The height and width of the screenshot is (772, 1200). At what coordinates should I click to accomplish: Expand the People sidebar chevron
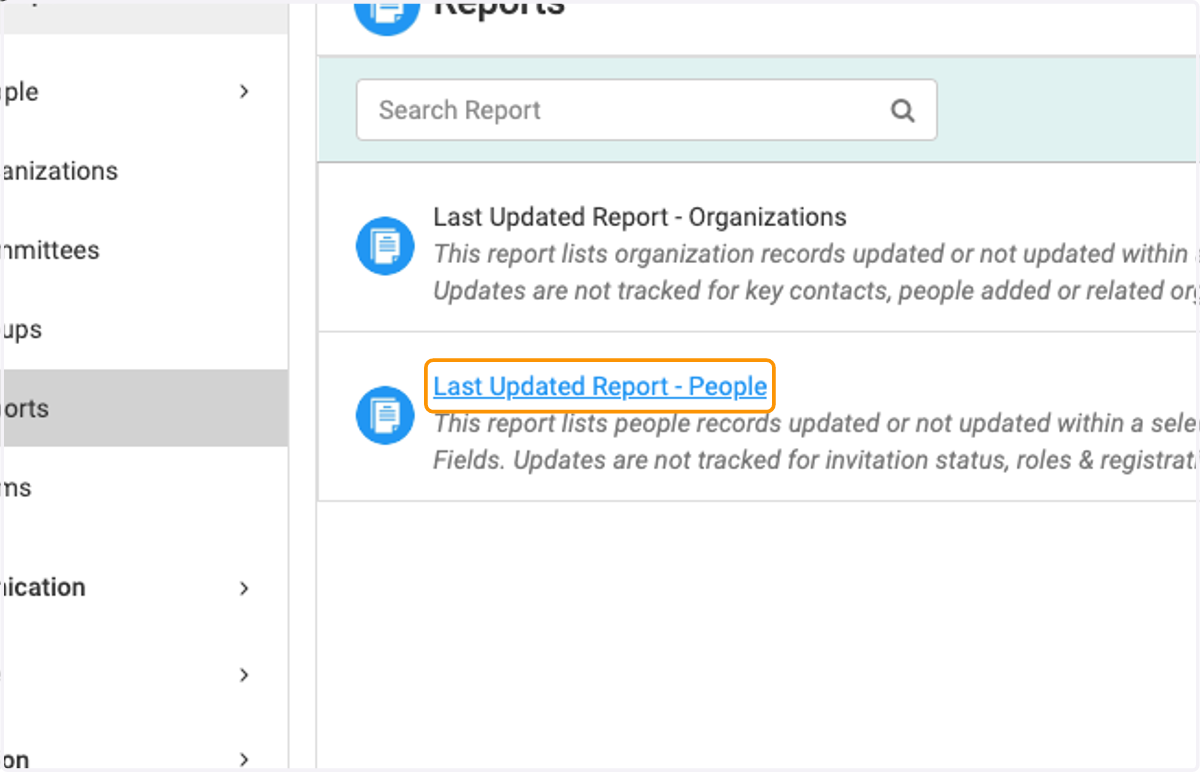(244, 92)
